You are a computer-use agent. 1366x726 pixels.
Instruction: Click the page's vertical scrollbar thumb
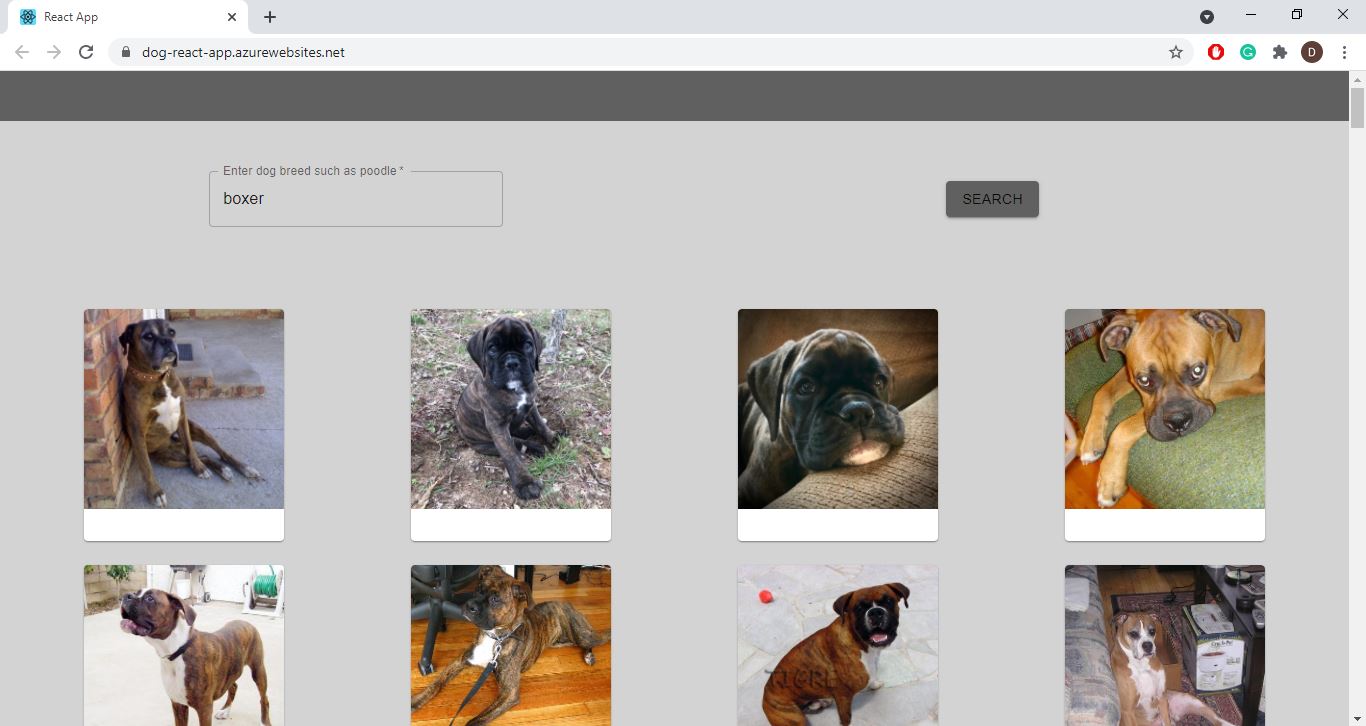pos(1357,108)
